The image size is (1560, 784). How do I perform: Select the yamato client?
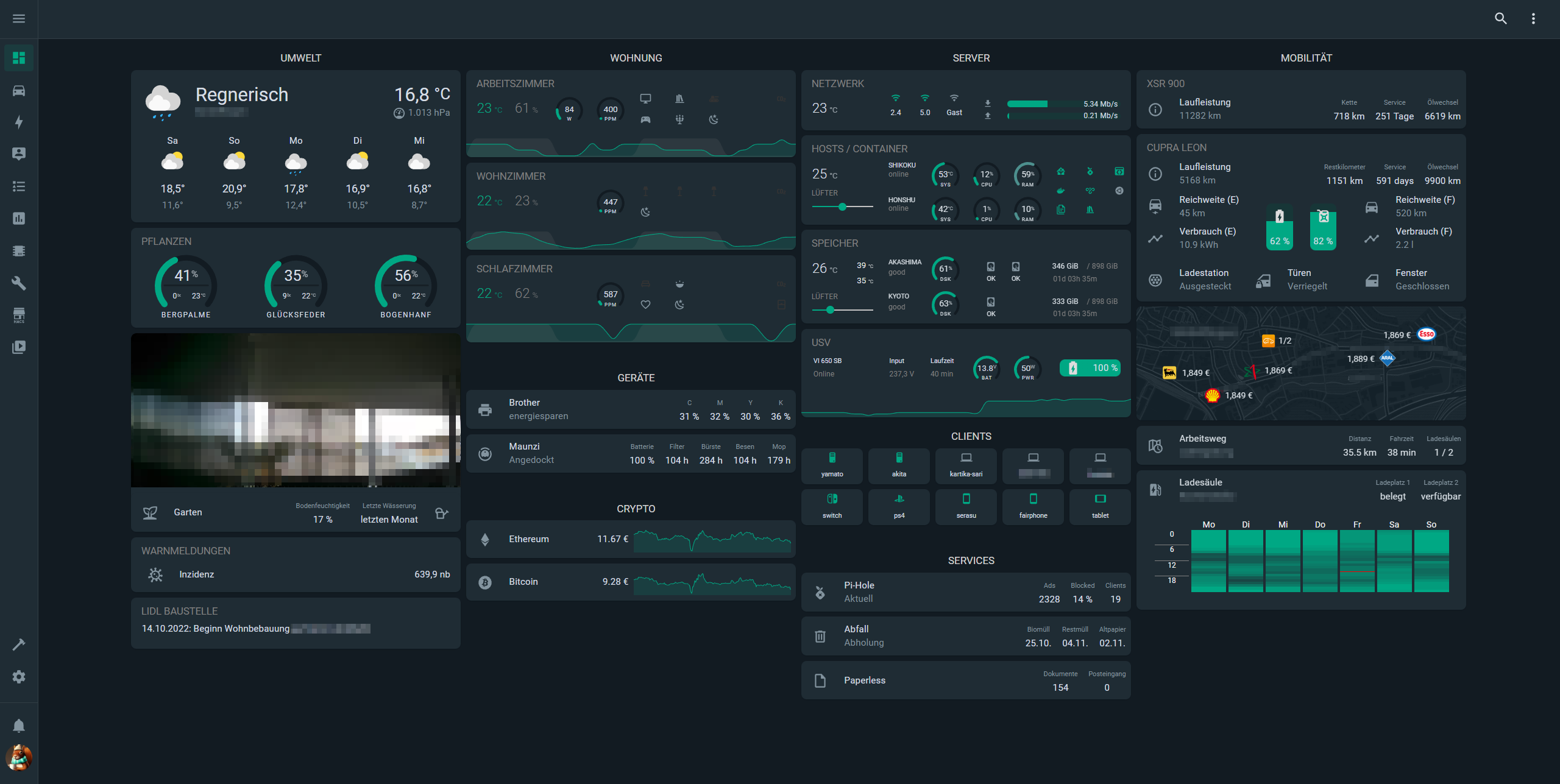click(832, 466)
